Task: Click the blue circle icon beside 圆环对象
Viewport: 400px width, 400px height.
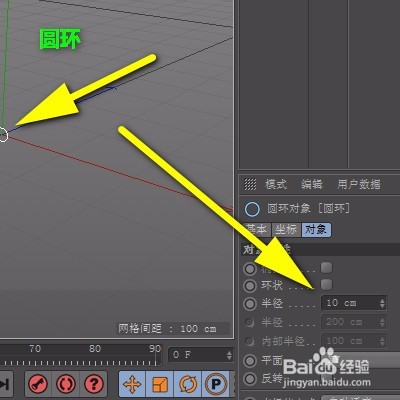Action: 252,209
